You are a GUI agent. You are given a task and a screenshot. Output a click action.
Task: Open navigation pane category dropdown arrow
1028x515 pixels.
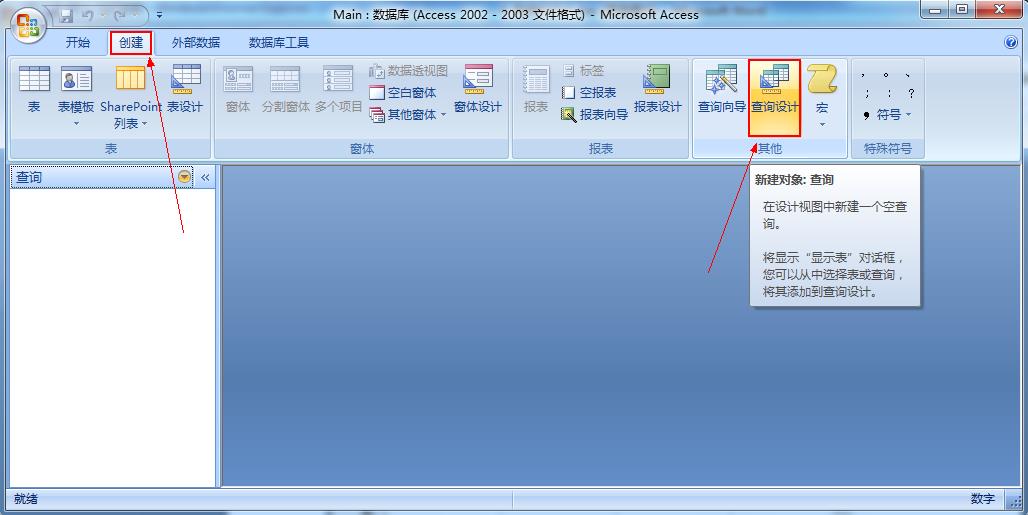pyautogui.click(x=185, y=177)
